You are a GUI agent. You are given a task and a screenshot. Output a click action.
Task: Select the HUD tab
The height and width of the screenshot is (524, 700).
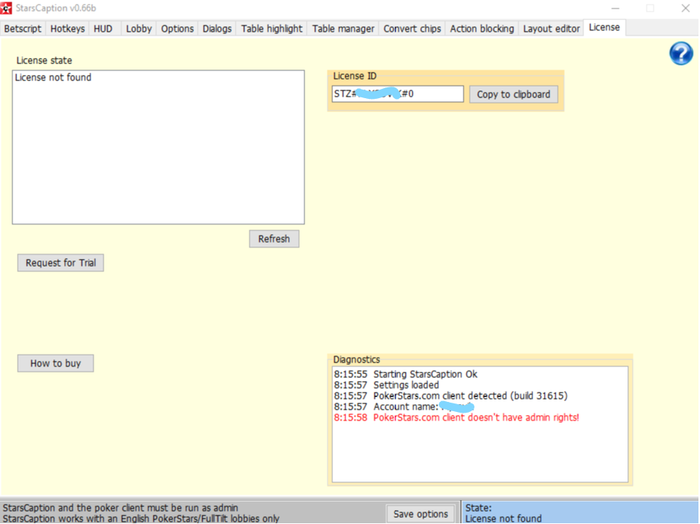103,29
